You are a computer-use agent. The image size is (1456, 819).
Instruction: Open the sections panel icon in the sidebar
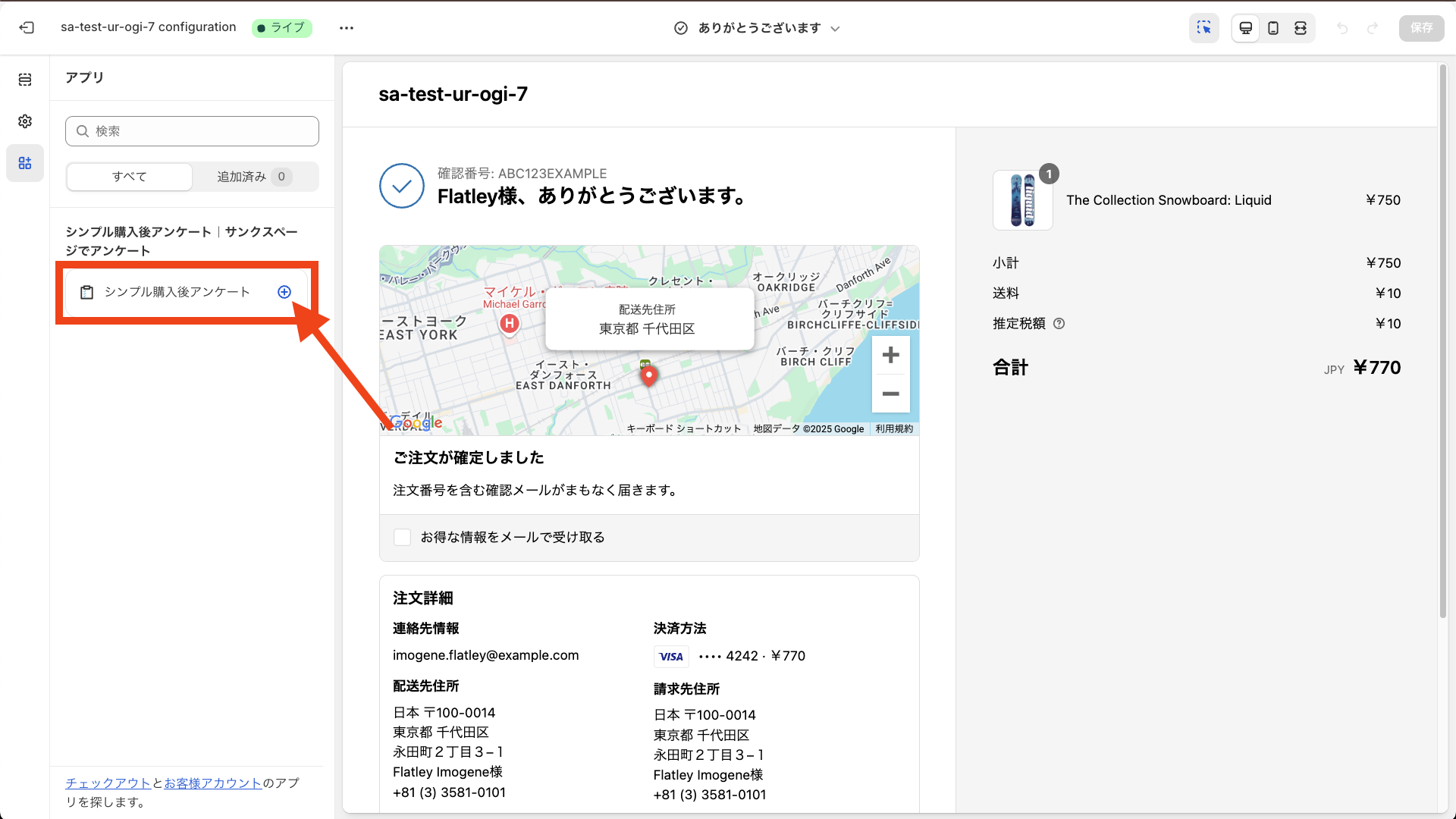[x=25, y=78]
